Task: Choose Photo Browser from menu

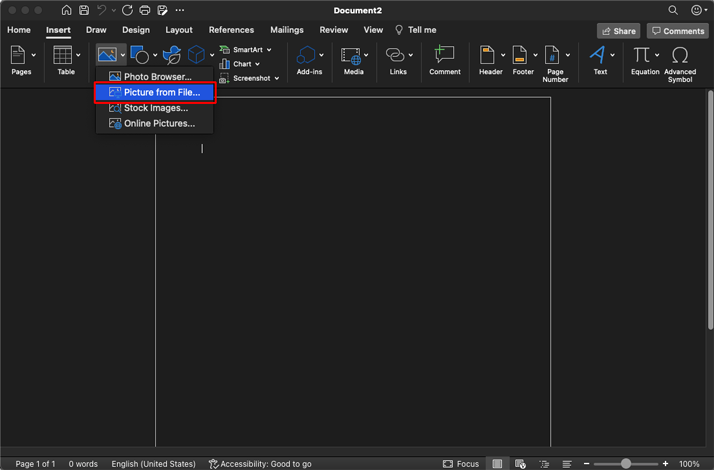Action: click(154, 77)
